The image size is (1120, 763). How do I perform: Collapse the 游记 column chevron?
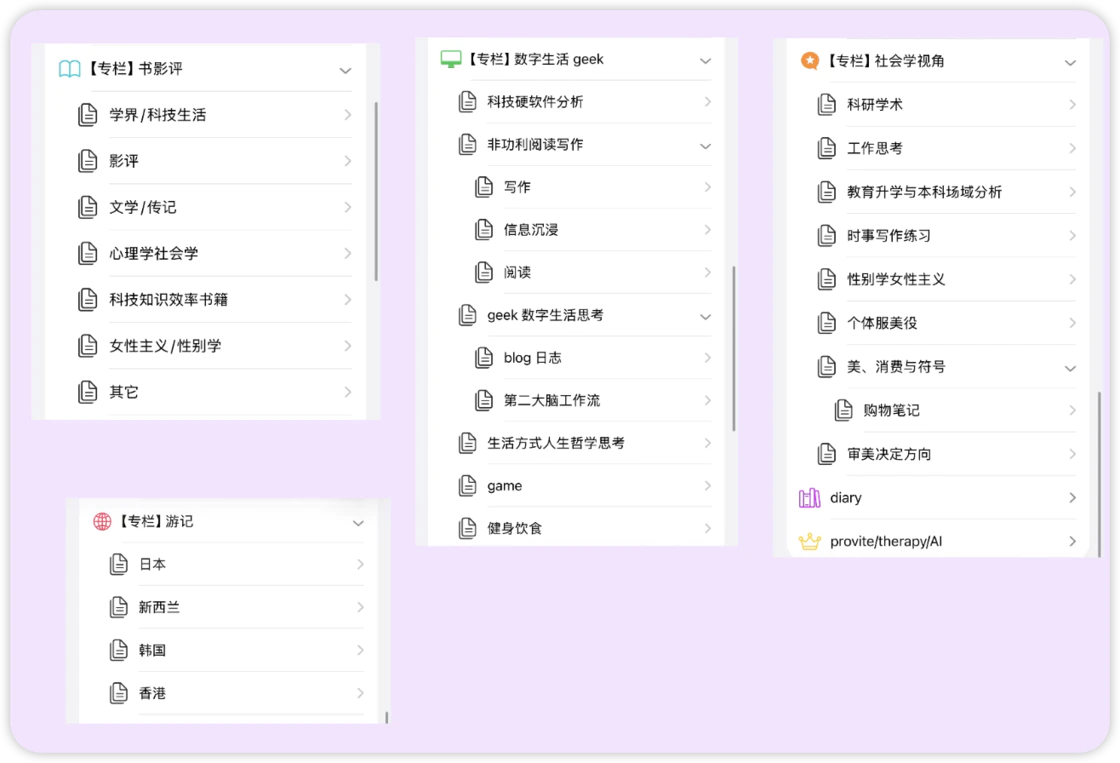click(359, 523)
